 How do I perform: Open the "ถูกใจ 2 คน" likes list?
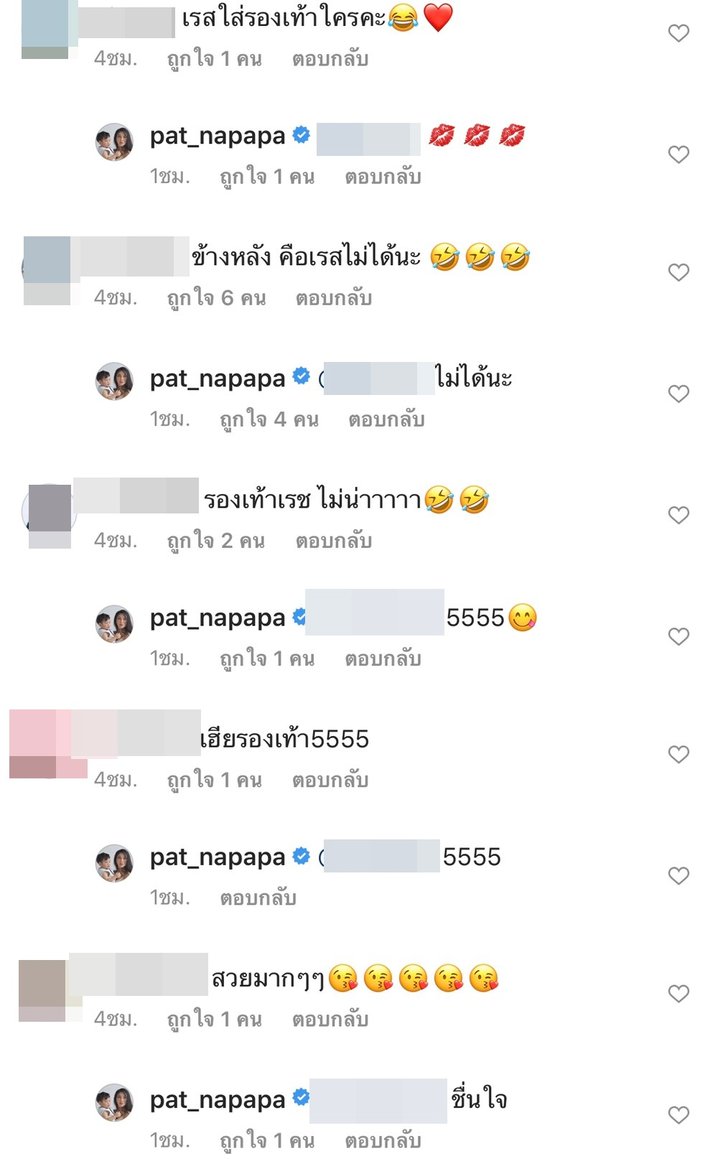pyautogui.click(x=215, y=541)
